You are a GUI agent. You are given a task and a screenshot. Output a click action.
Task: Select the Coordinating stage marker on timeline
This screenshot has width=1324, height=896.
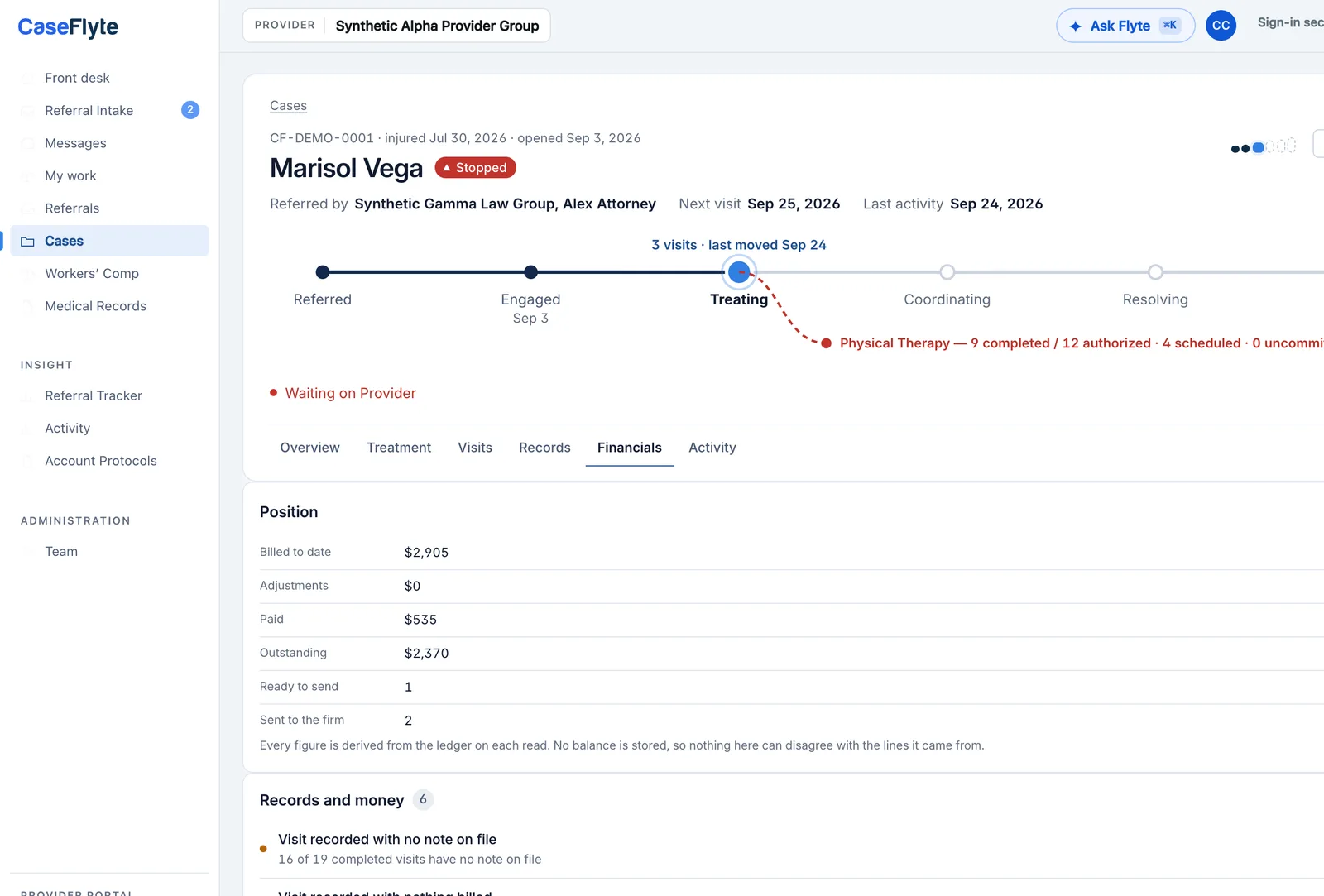click(947, 271)
